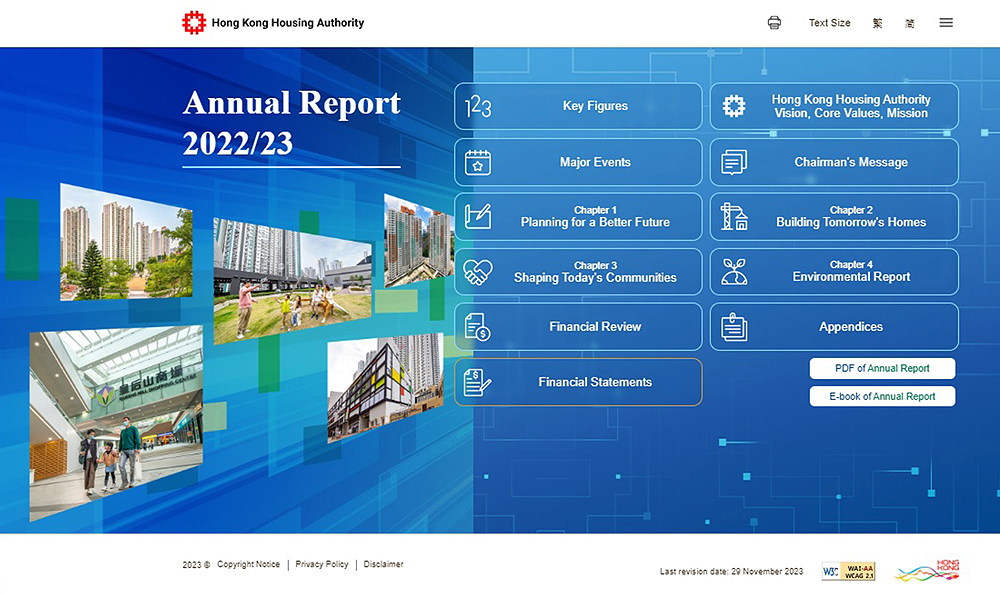Switch to Traditional Chinese with 繁
The height and width of the screenshot is (594, 1000).
(x=877, y=22)
